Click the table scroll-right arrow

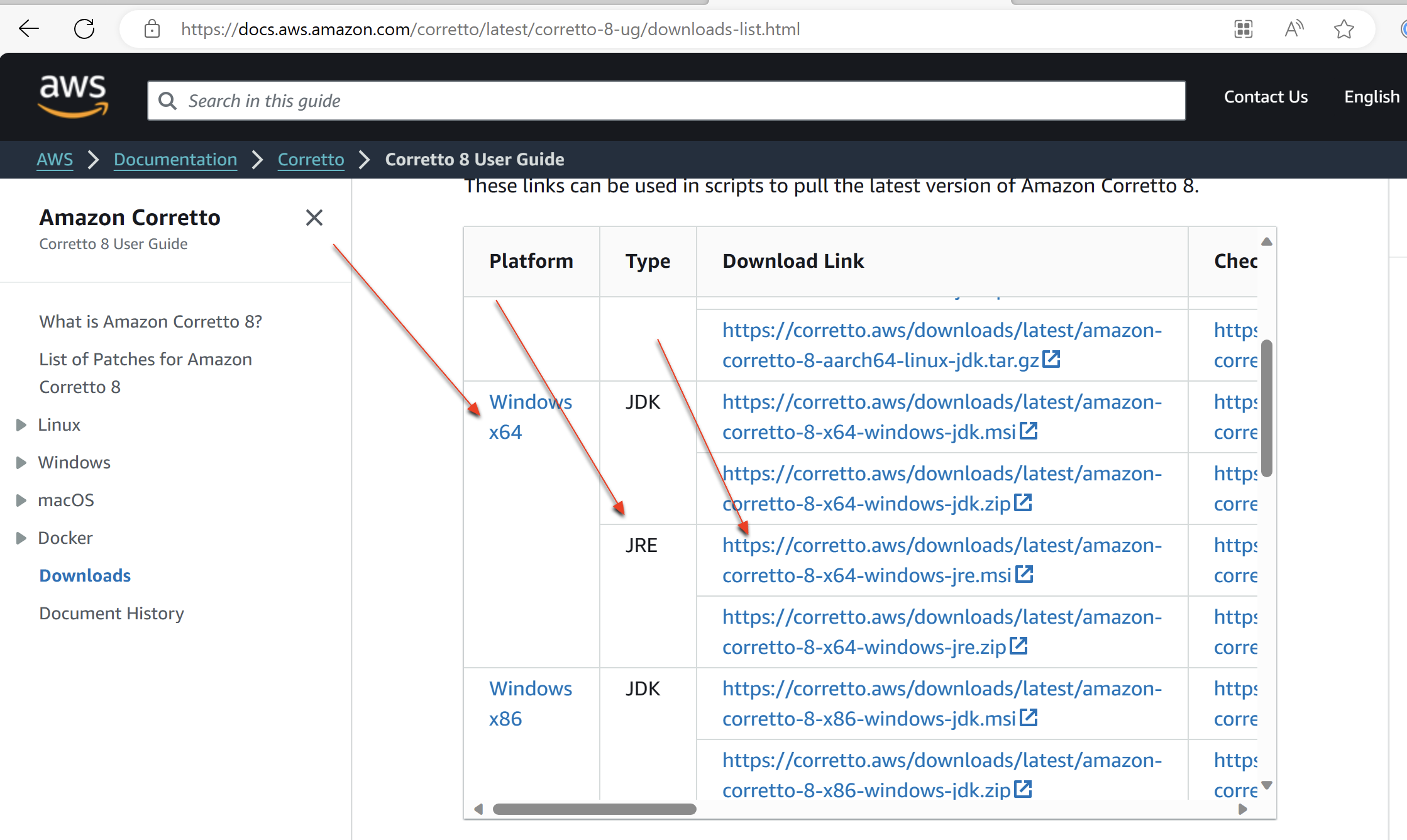point(1243,809)
